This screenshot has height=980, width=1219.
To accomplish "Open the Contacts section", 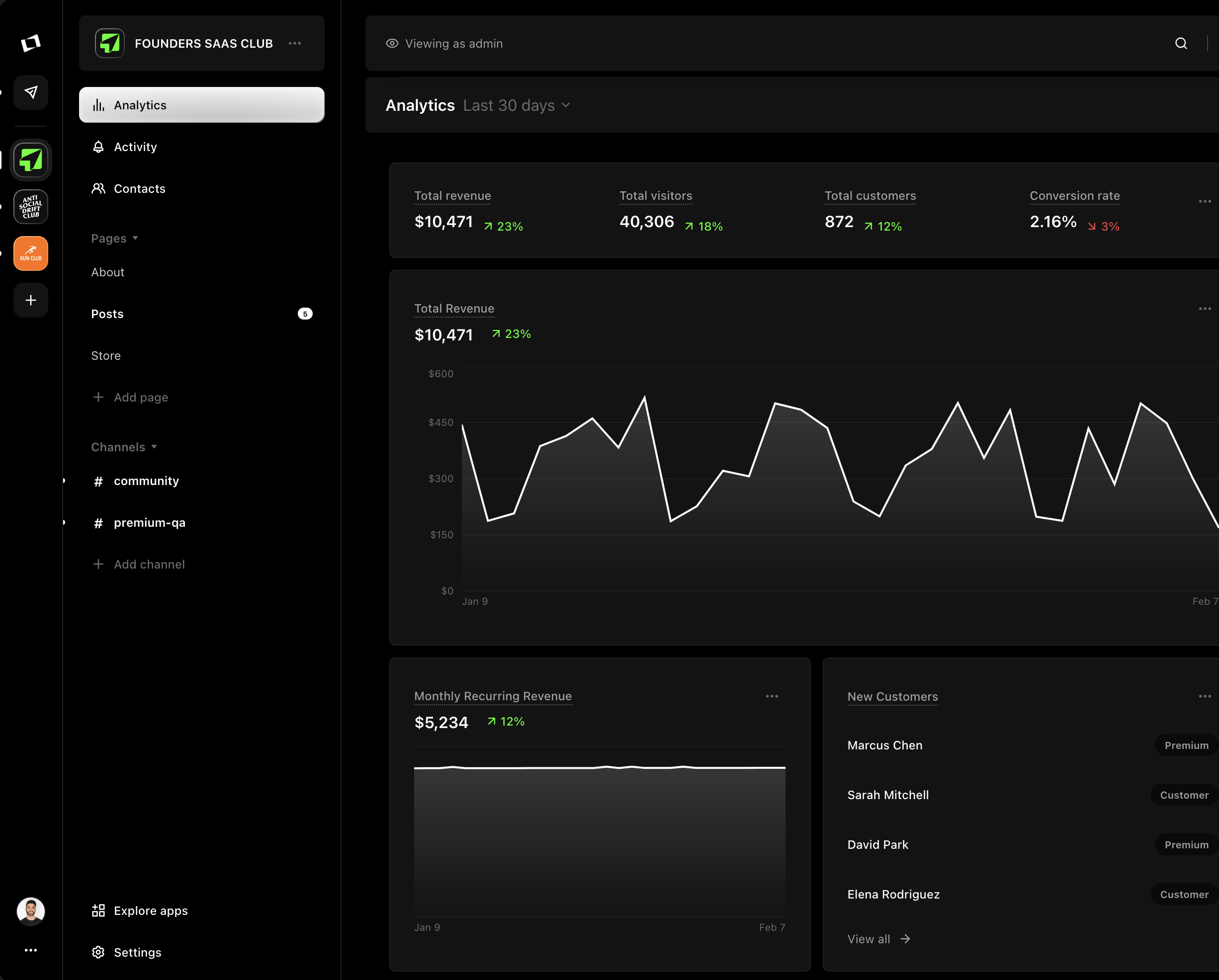I will pos(139,188).
